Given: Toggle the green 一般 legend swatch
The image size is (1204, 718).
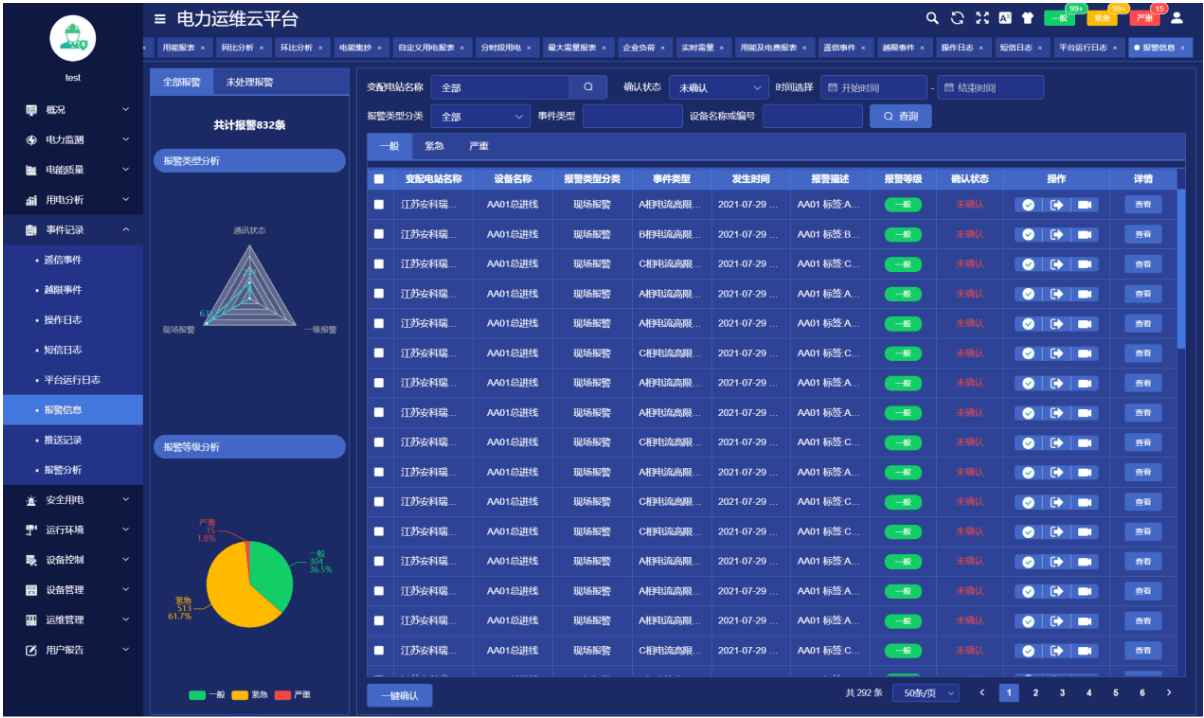Looking at the screenshot, I should pos(197,694).
